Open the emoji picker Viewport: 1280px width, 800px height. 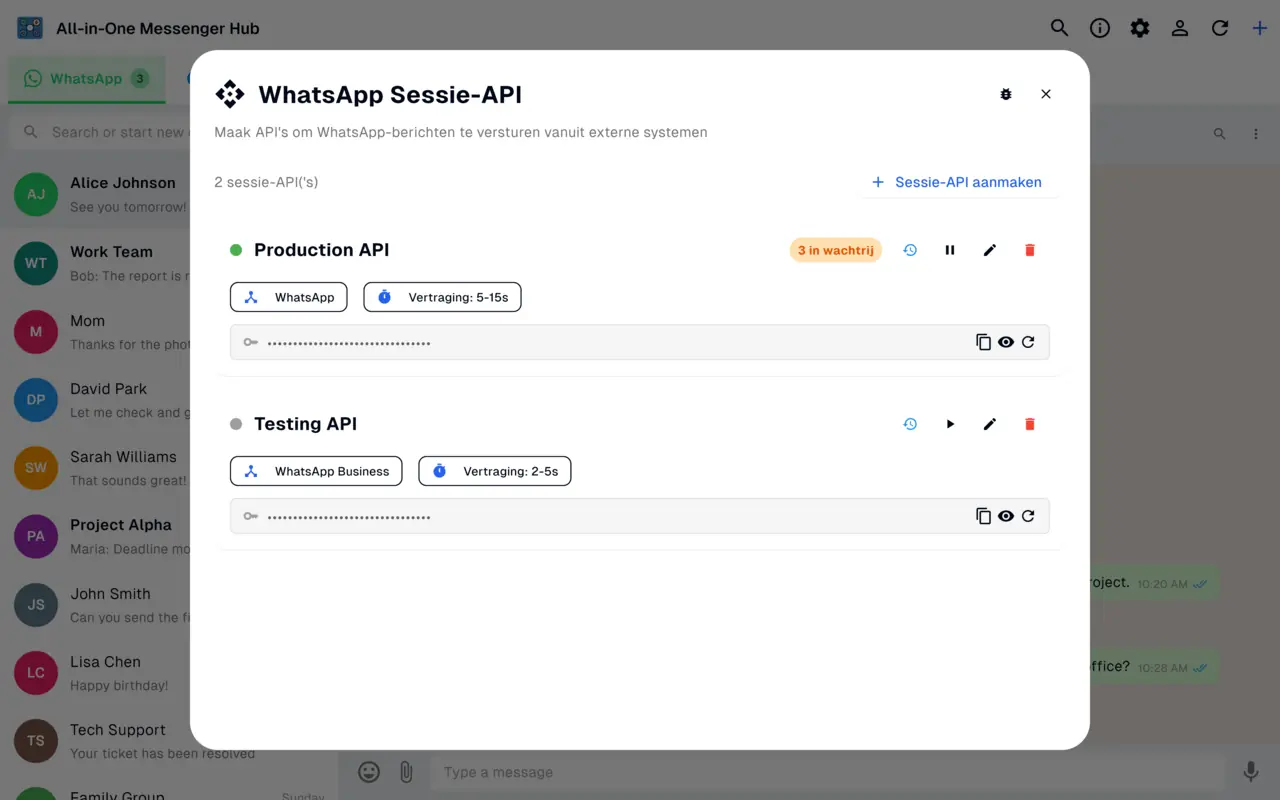(369, 772)
